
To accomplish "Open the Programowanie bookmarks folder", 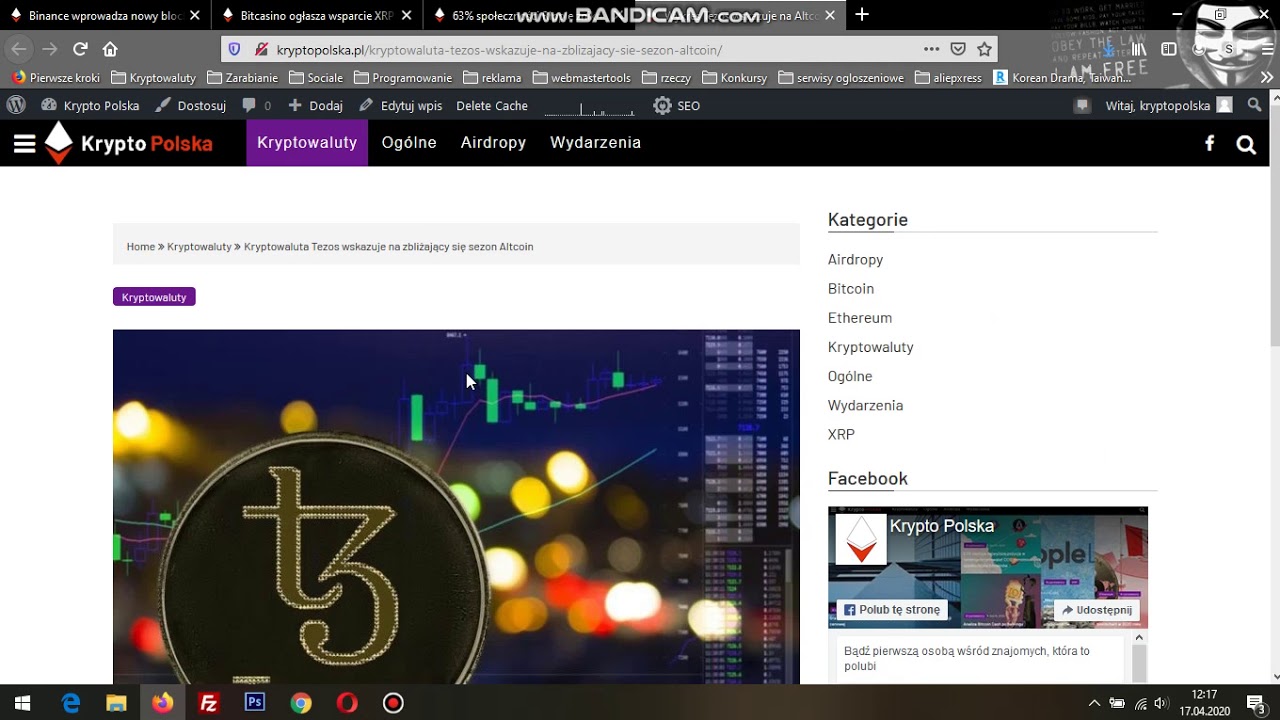I will [402, 77].
